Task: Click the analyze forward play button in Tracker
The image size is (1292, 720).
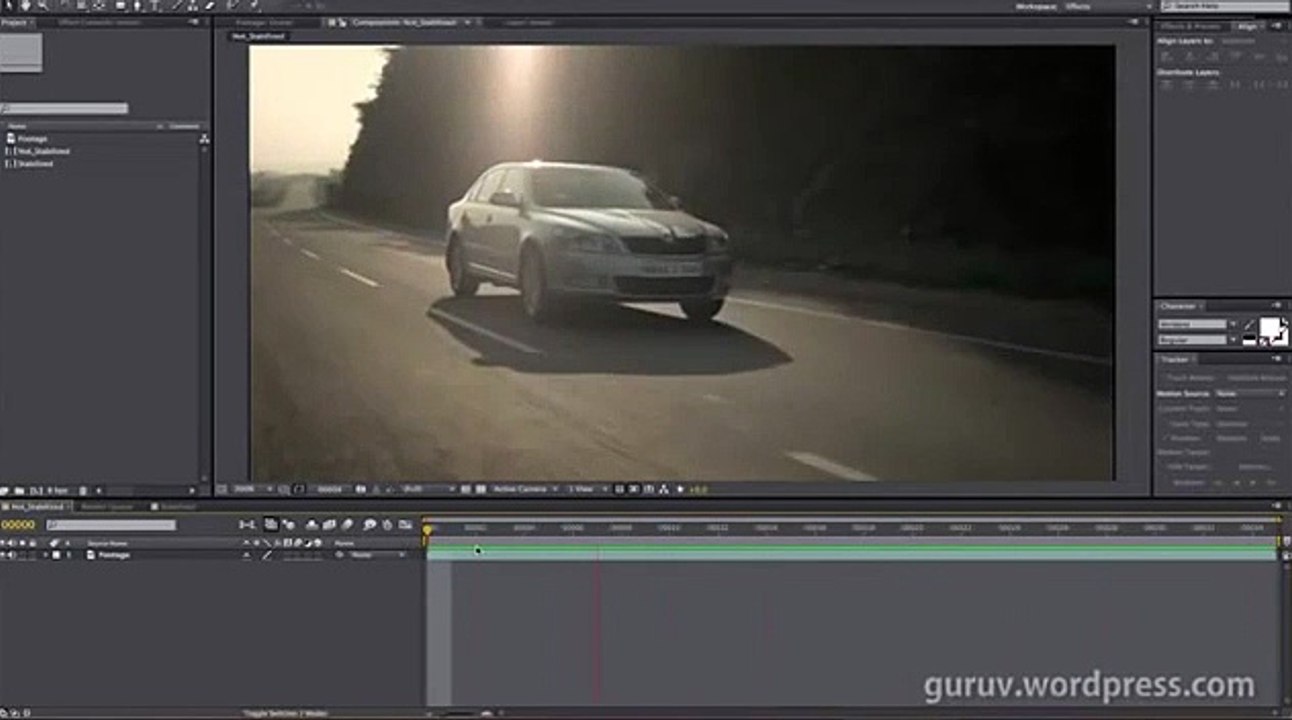Action: point(1253,482)
